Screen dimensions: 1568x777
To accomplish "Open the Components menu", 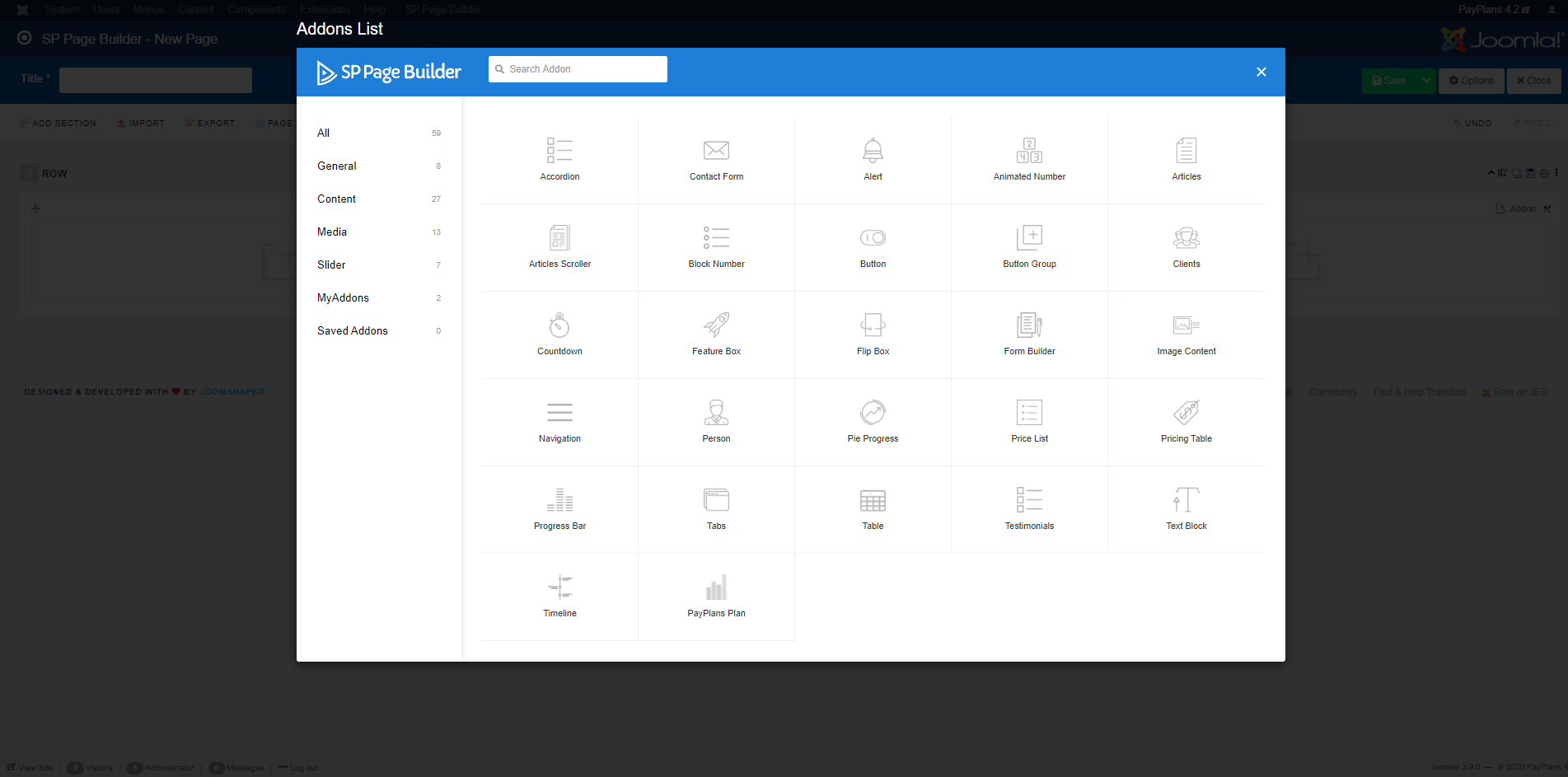I will point(257,10).
